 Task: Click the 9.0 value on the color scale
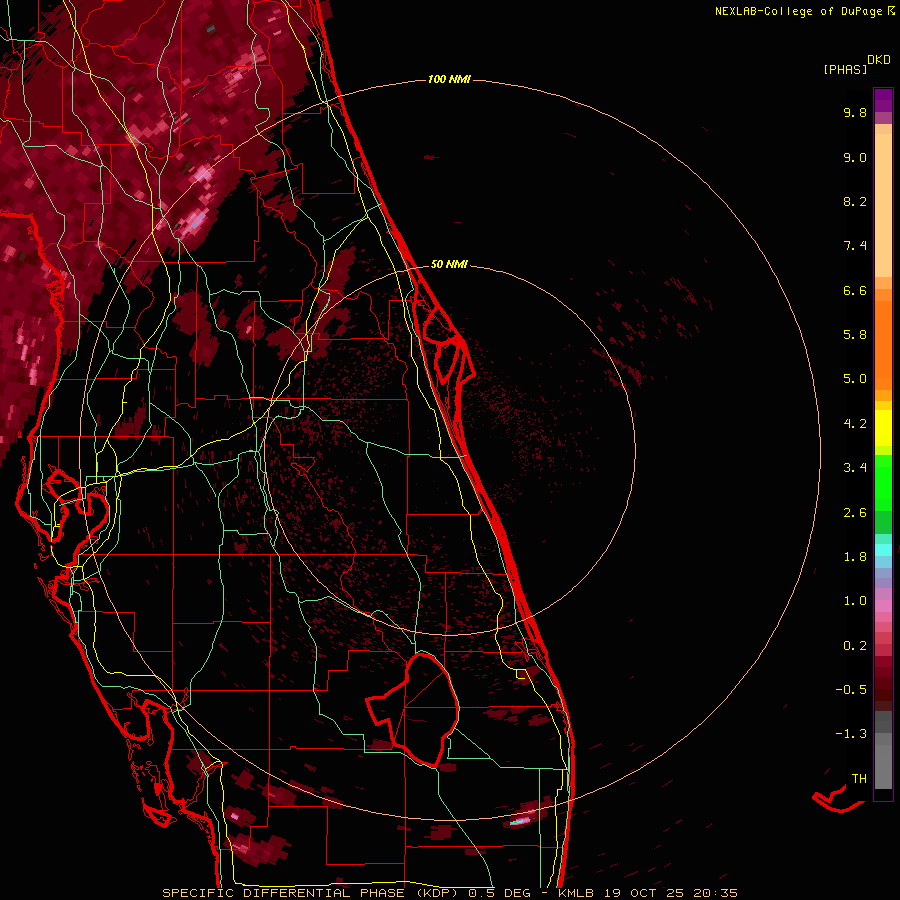pos(855,157)
